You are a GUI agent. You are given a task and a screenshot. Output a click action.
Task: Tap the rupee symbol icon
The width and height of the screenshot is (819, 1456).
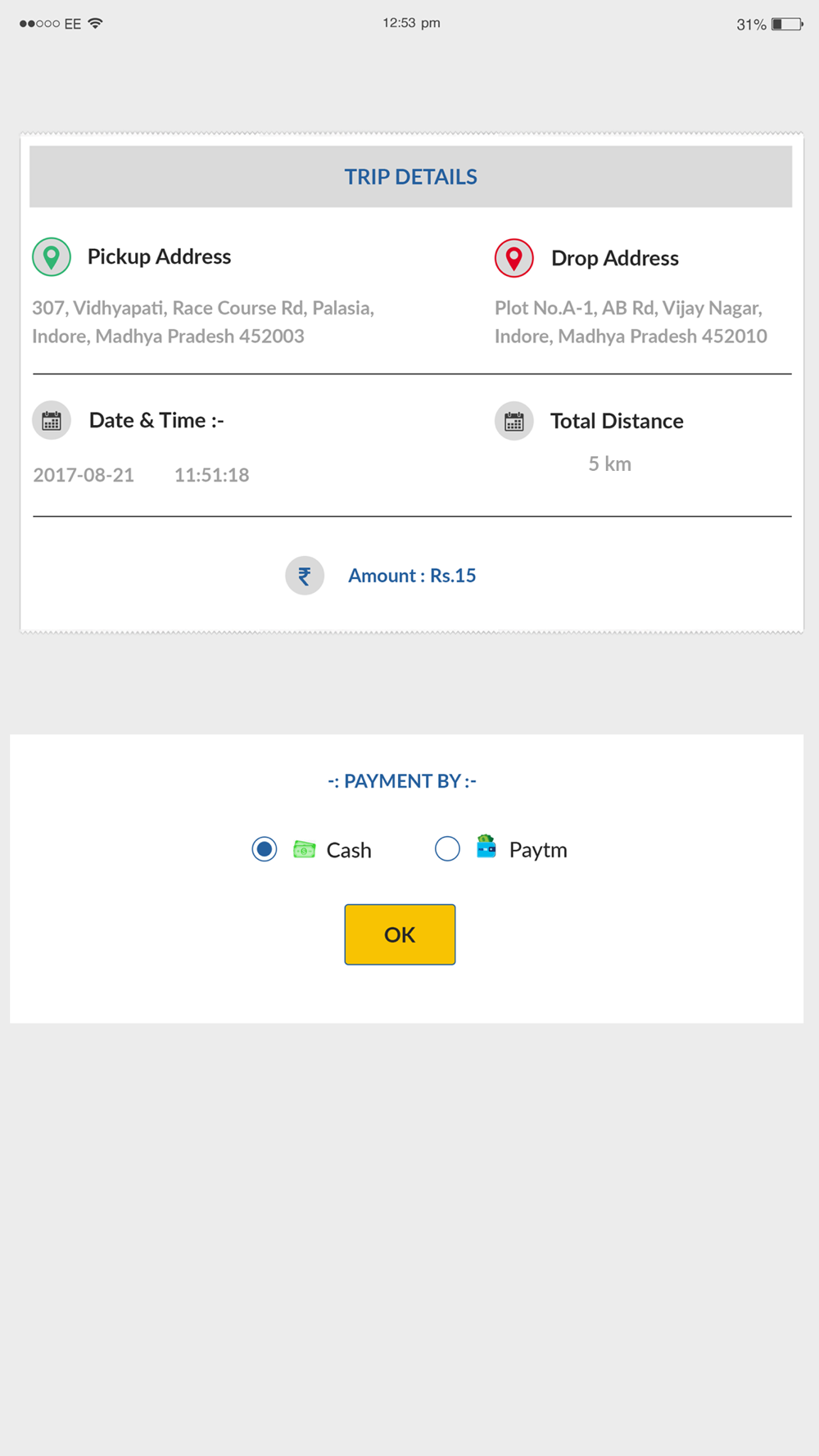[x=305, y=576]
